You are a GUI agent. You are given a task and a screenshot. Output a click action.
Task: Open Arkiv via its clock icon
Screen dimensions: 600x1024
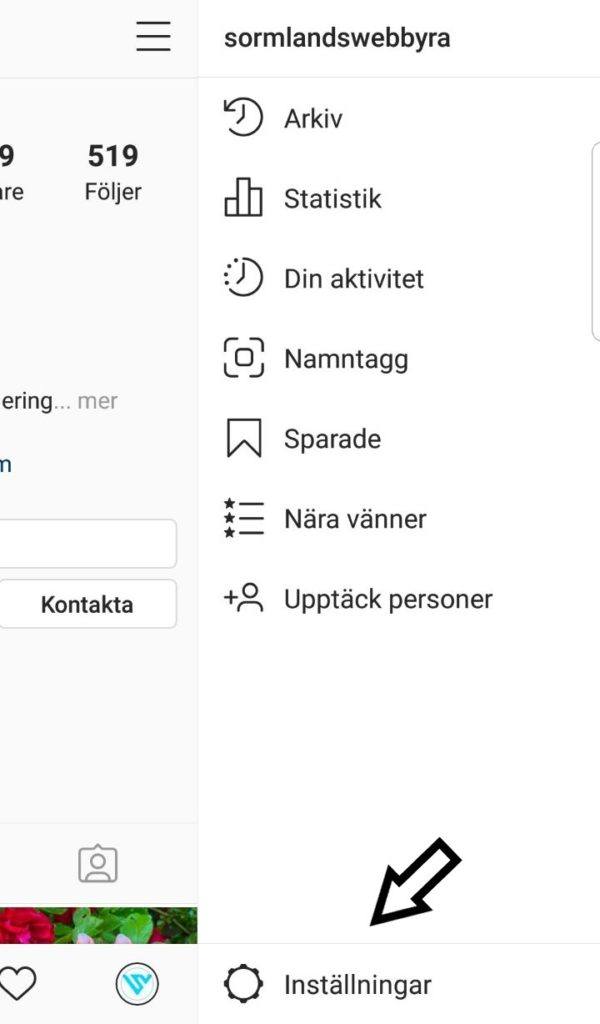(x=243, y=118)
